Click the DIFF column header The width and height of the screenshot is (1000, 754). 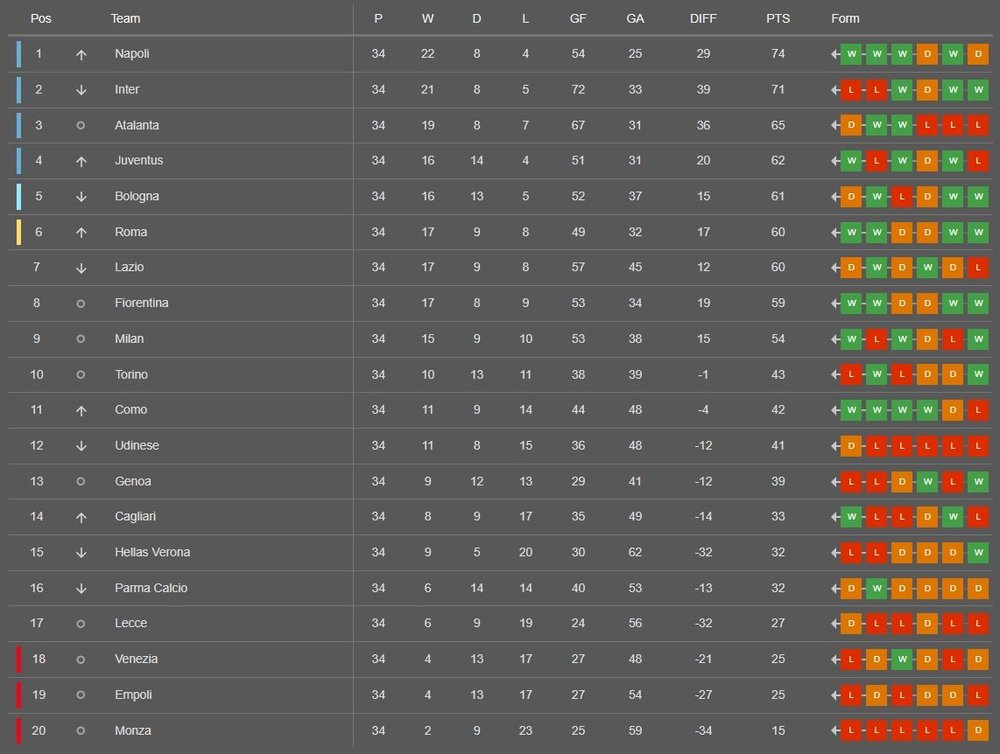tap(703, 19)
